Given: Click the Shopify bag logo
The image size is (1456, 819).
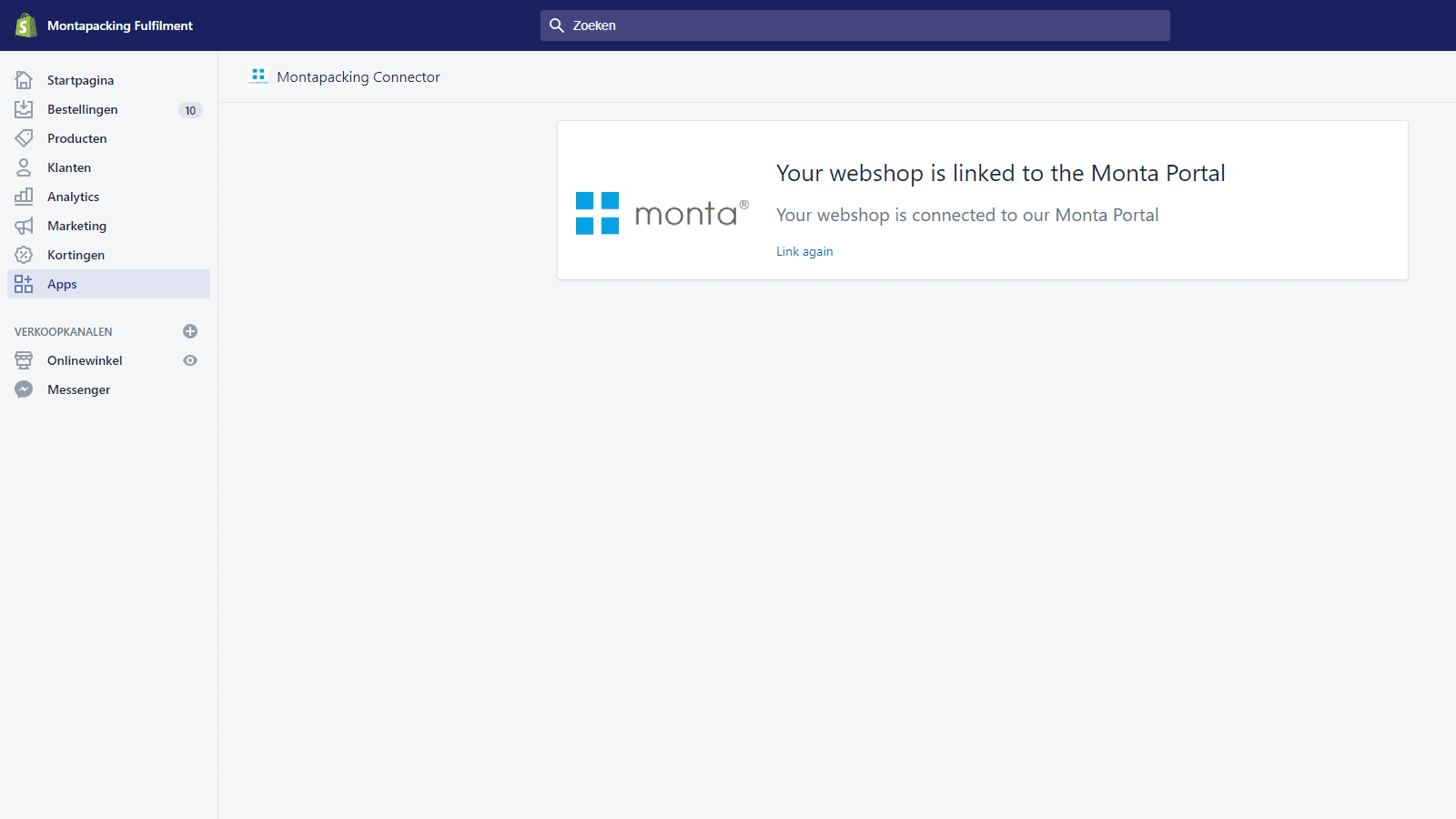Looking at the screenshot, I should click(x=23, y=25).
